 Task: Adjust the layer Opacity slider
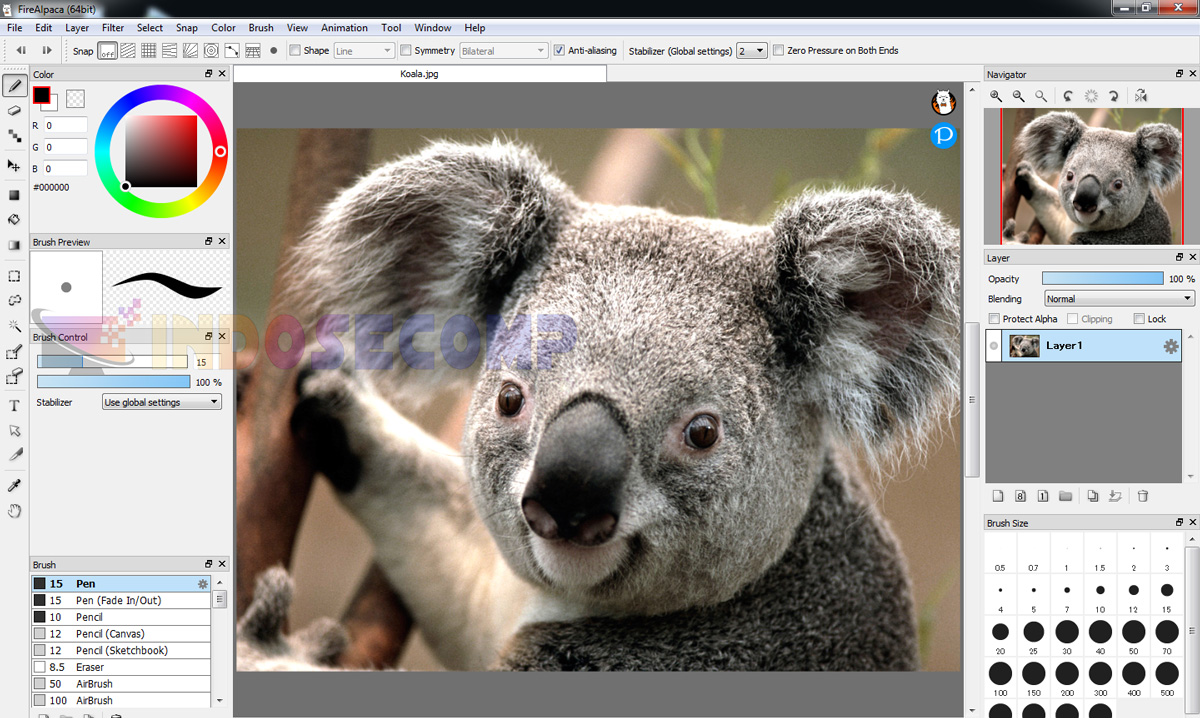(x=1103, y=279)
